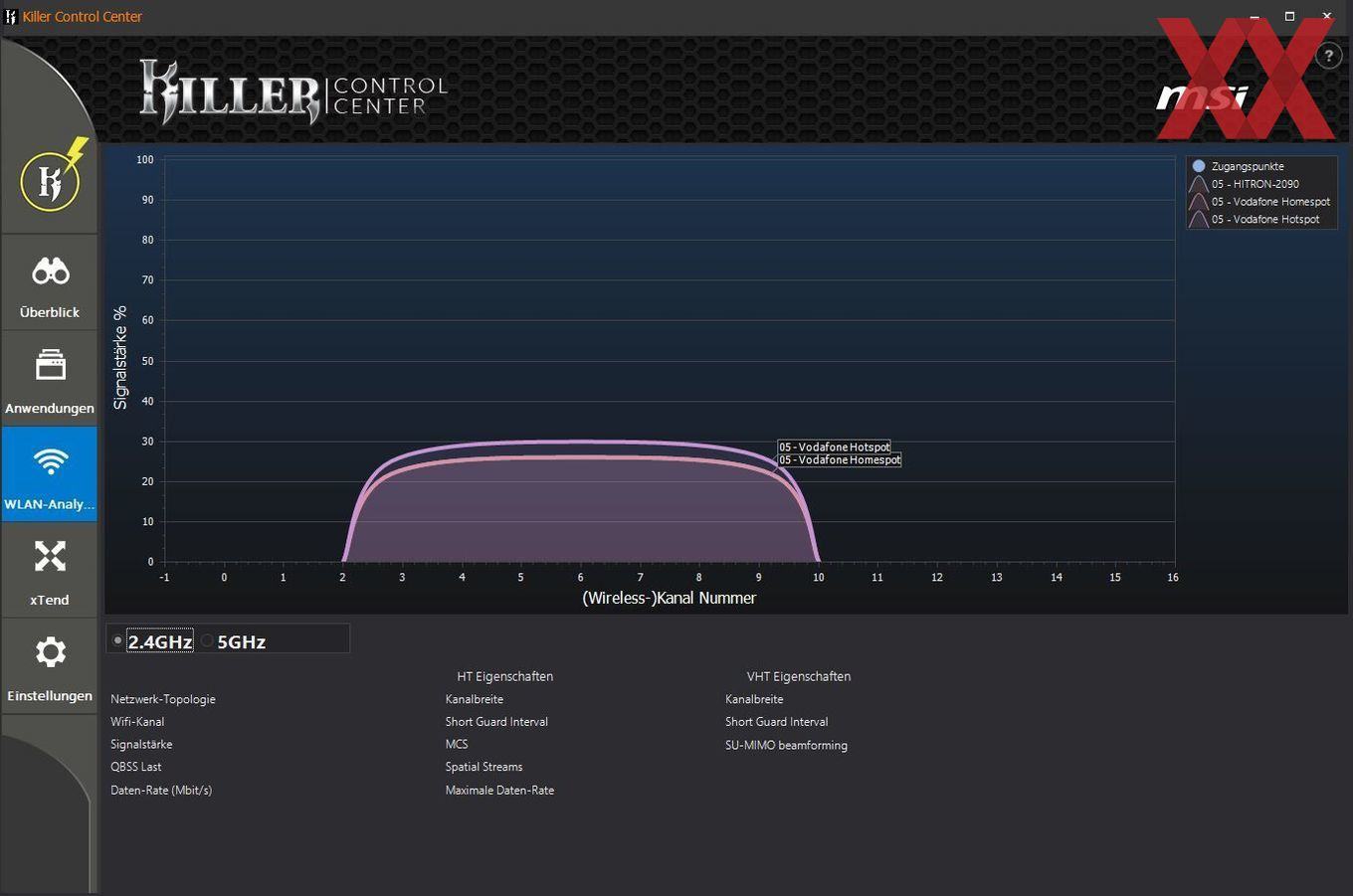The image size is (1353, 896).
Task: Select the 2.4GHz radio button
Action: [x=117, y=641]
